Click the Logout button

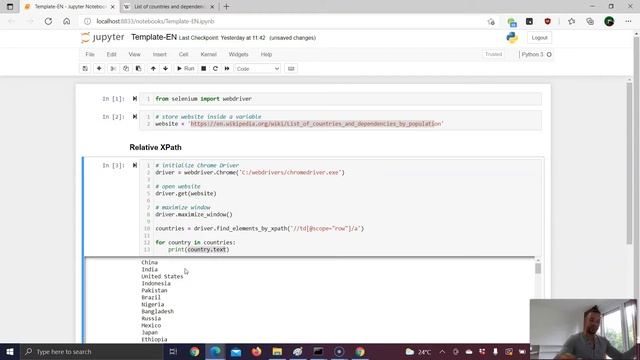coord(539,38)
